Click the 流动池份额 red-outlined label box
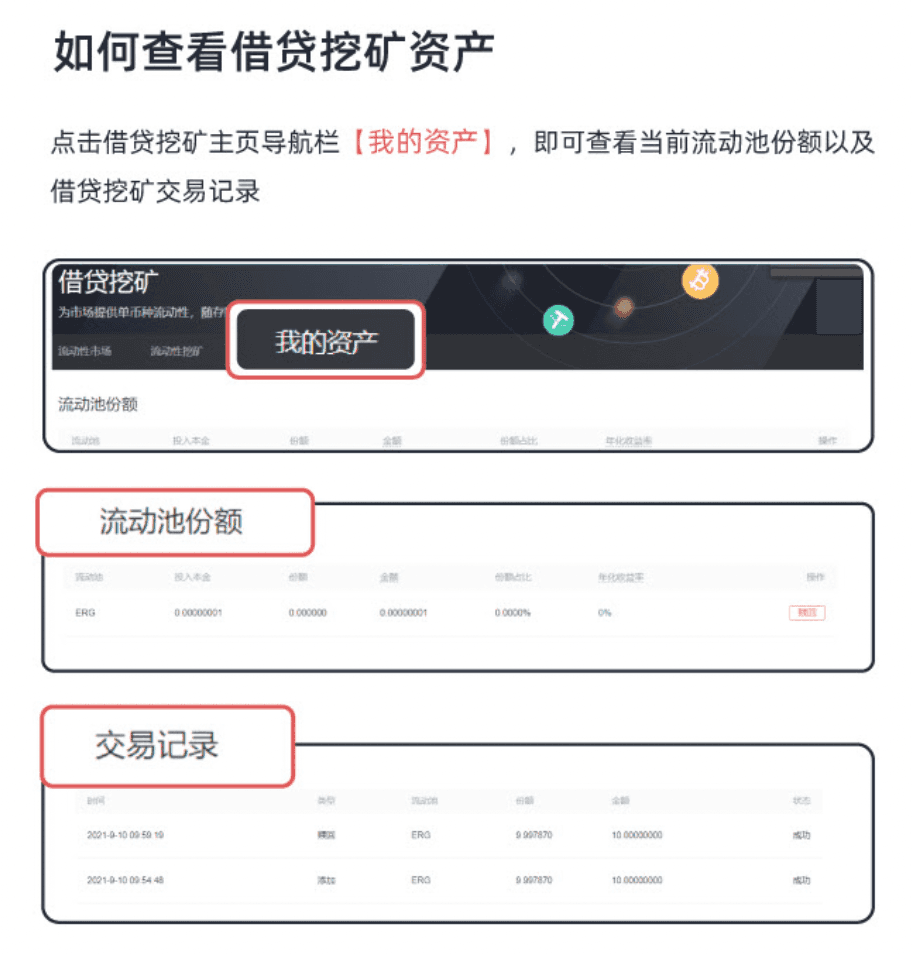Image resolution: width=912 pixels, height=954 pixels. pos(175,522)
